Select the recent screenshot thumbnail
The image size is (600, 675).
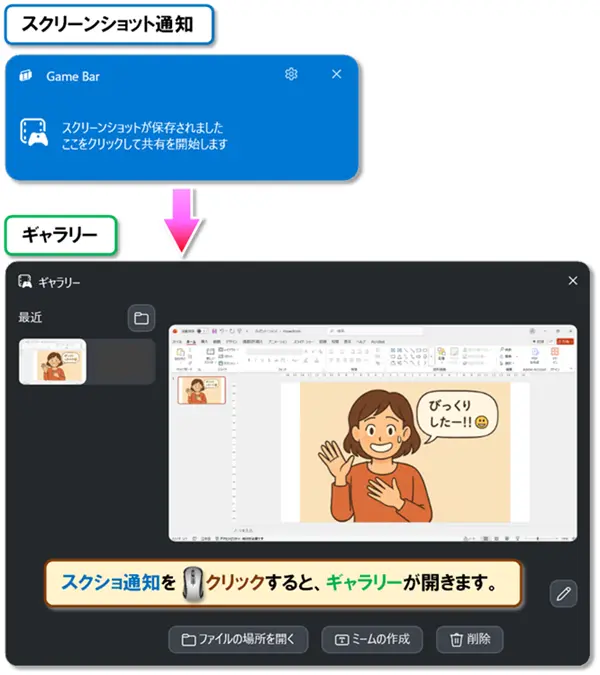(53, 362)
